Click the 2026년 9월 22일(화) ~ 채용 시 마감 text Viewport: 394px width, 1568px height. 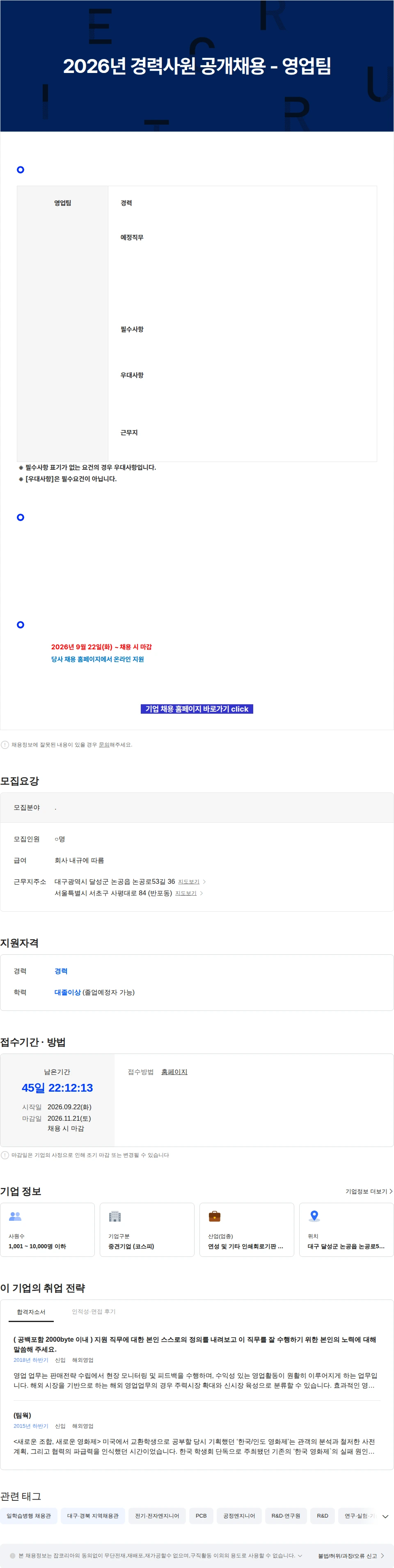[101, 646]
